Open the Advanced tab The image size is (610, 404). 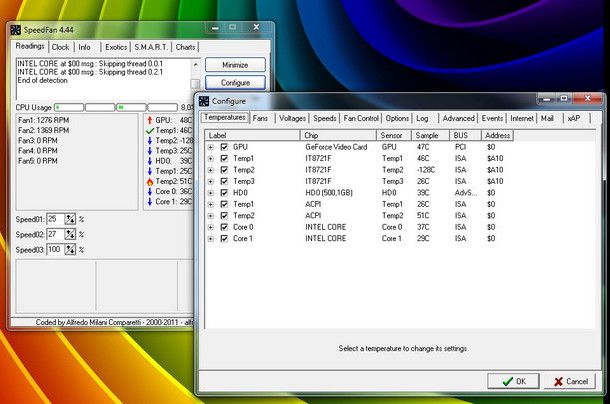pyautogui.click(x=459, y=118)
